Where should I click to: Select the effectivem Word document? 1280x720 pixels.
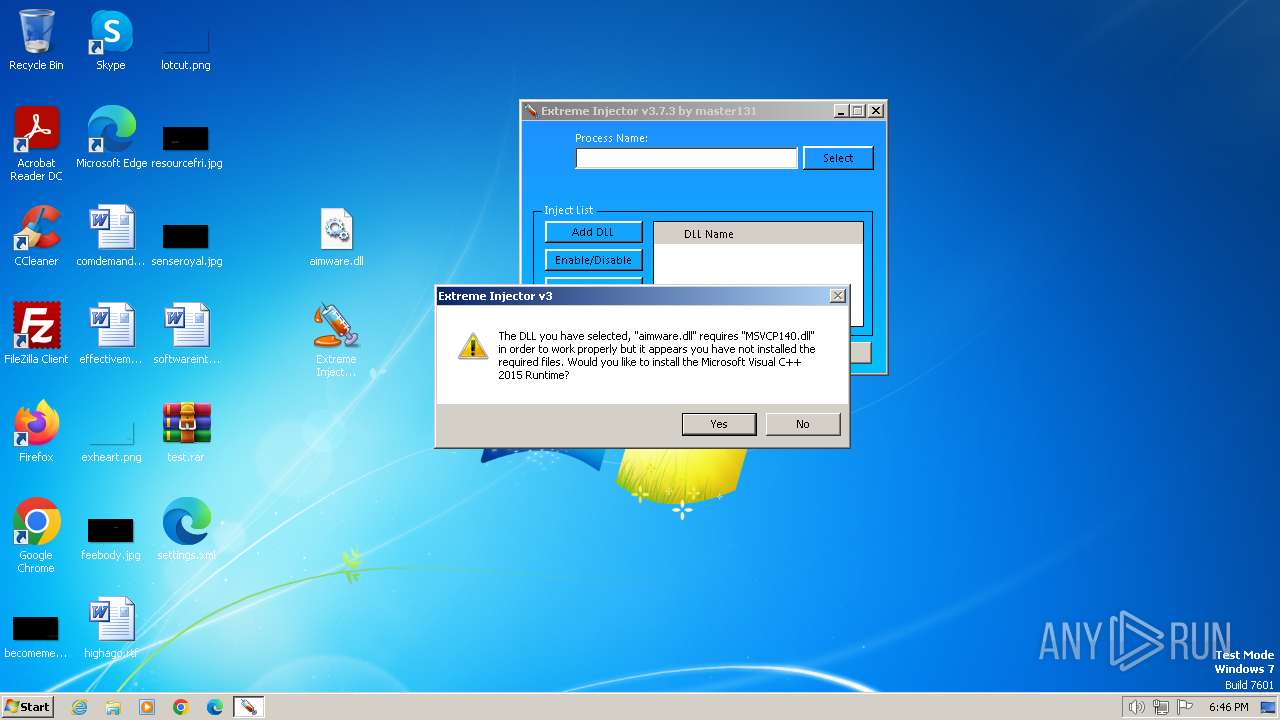point(111,334)
